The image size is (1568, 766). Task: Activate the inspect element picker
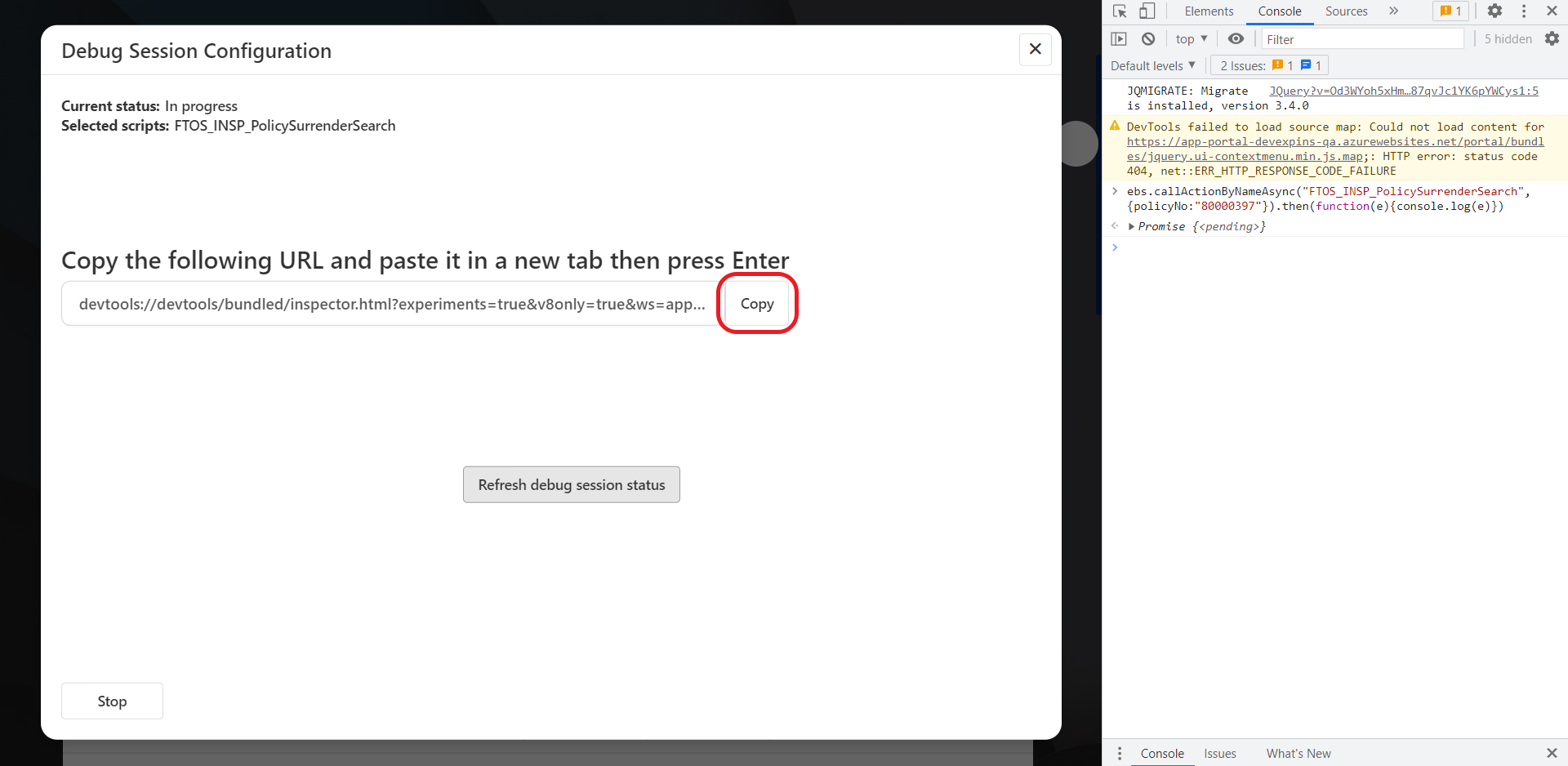1120,11
